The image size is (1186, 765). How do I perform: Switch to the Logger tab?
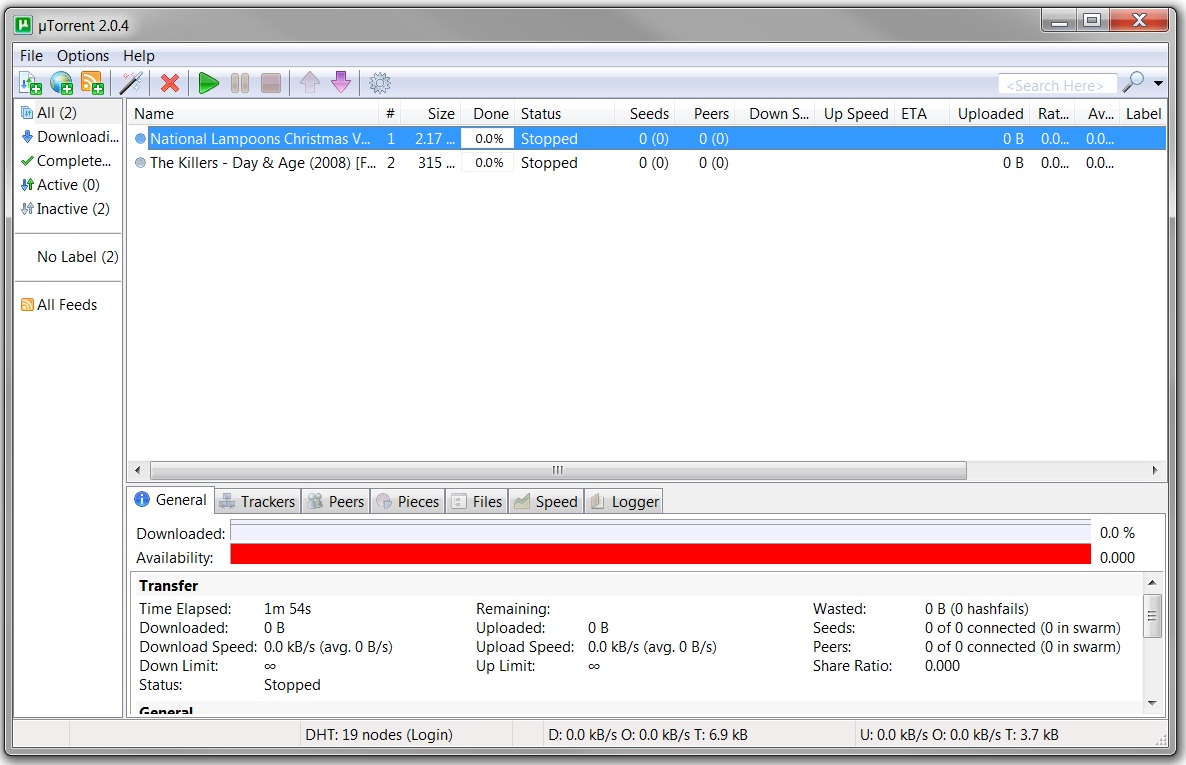[624, 501]
